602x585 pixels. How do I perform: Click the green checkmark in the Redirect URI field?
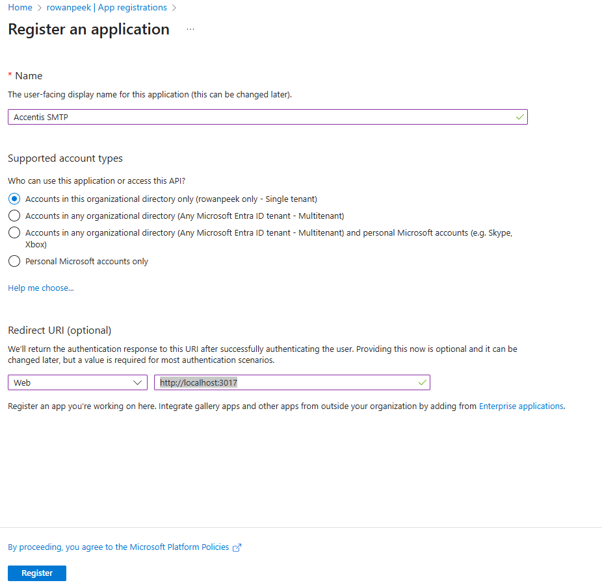pos(422,383)
